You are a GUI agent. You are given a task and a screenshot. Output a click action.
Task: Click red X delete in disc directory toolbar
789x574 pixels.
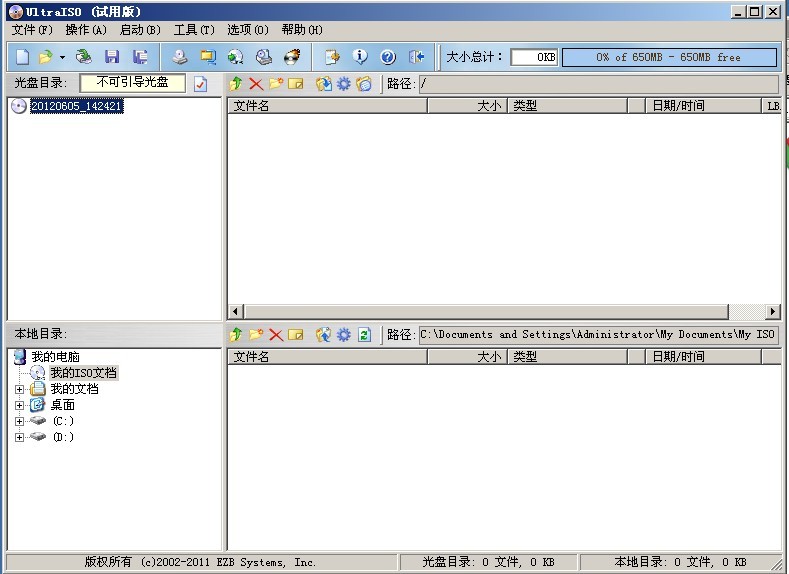256,84
